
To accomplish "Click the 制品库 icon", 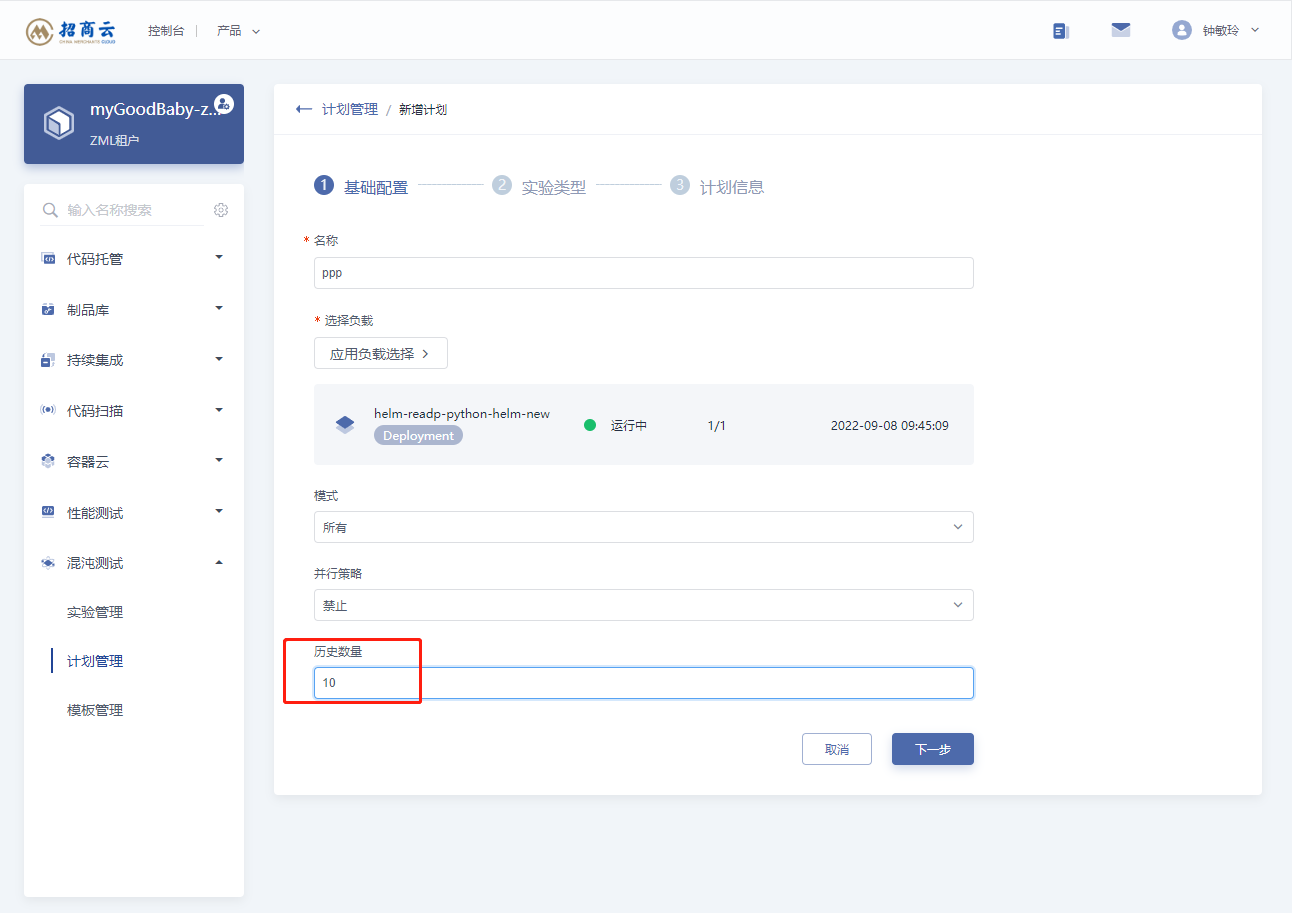I will tap(48, 310).
